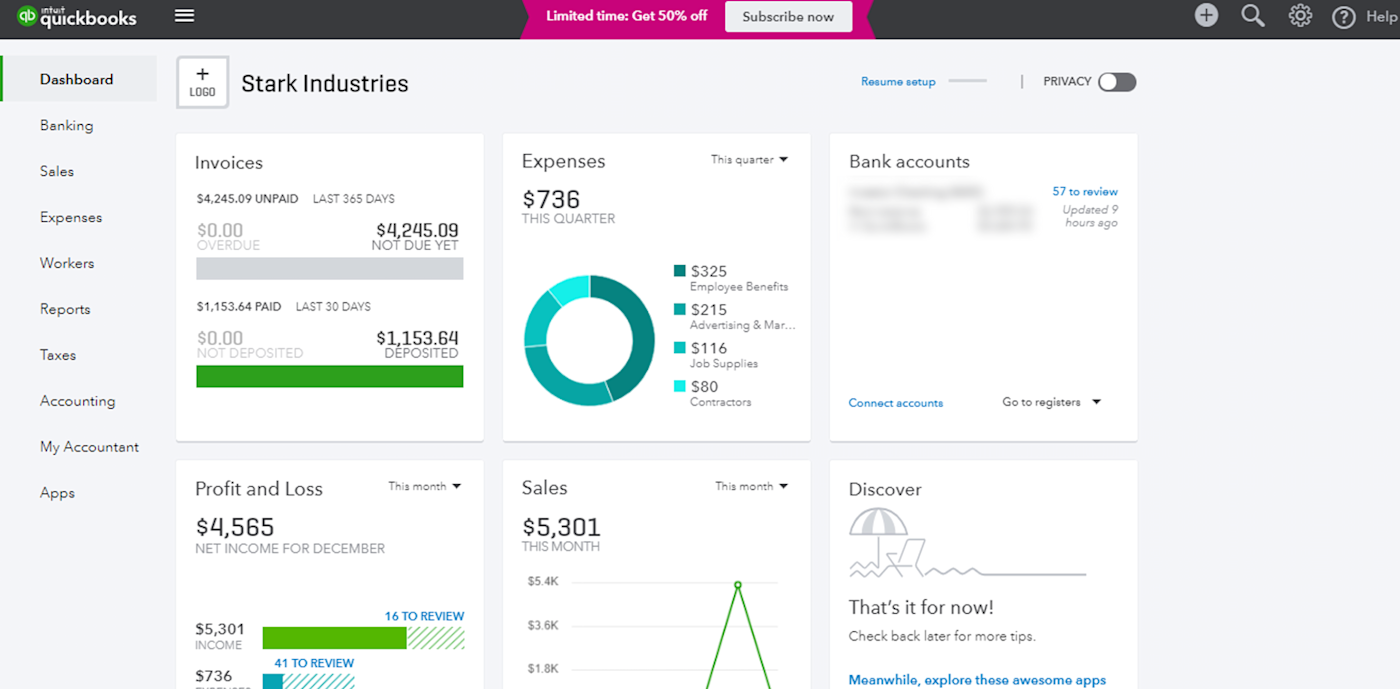Toggle the Privacy switch on
The width and height of the screenshot is (1400, 689).
tap(1117, 82)
